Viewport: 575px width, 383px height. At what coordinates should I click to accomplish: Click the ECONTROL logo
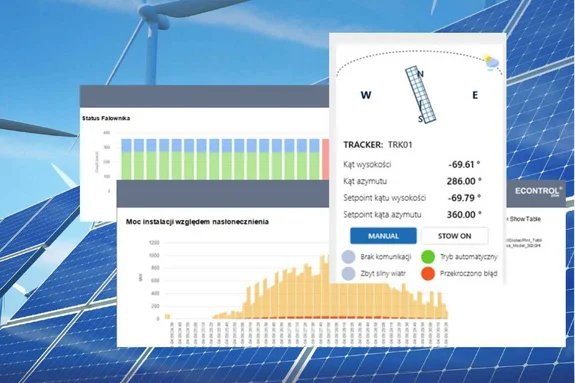pyautogui.click(x=538, y=191)
